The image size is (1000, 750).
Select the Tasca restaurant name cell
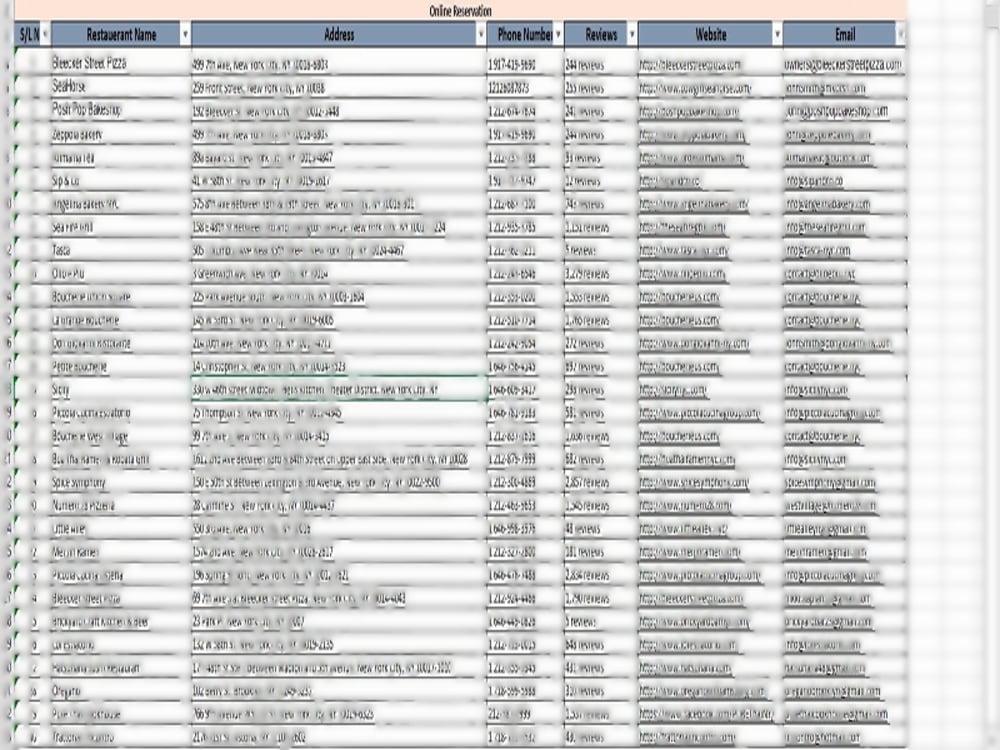pyautogui.click(x=121, y=250)
